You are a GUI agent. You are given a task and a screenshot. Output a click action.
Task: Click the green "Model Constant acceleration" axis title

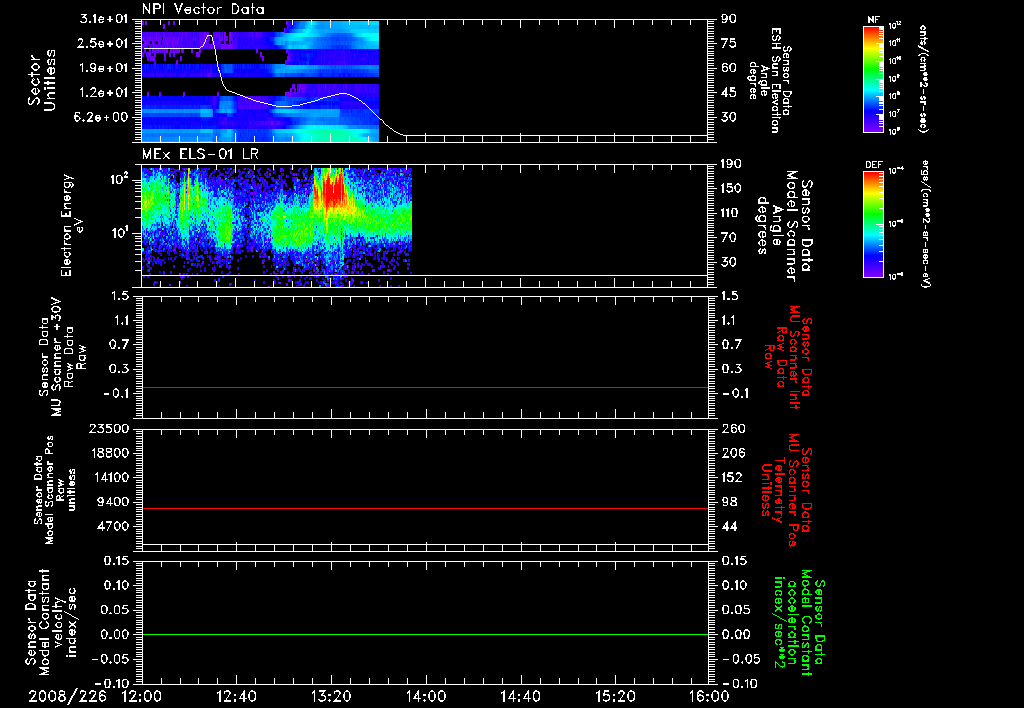[800, 623]
